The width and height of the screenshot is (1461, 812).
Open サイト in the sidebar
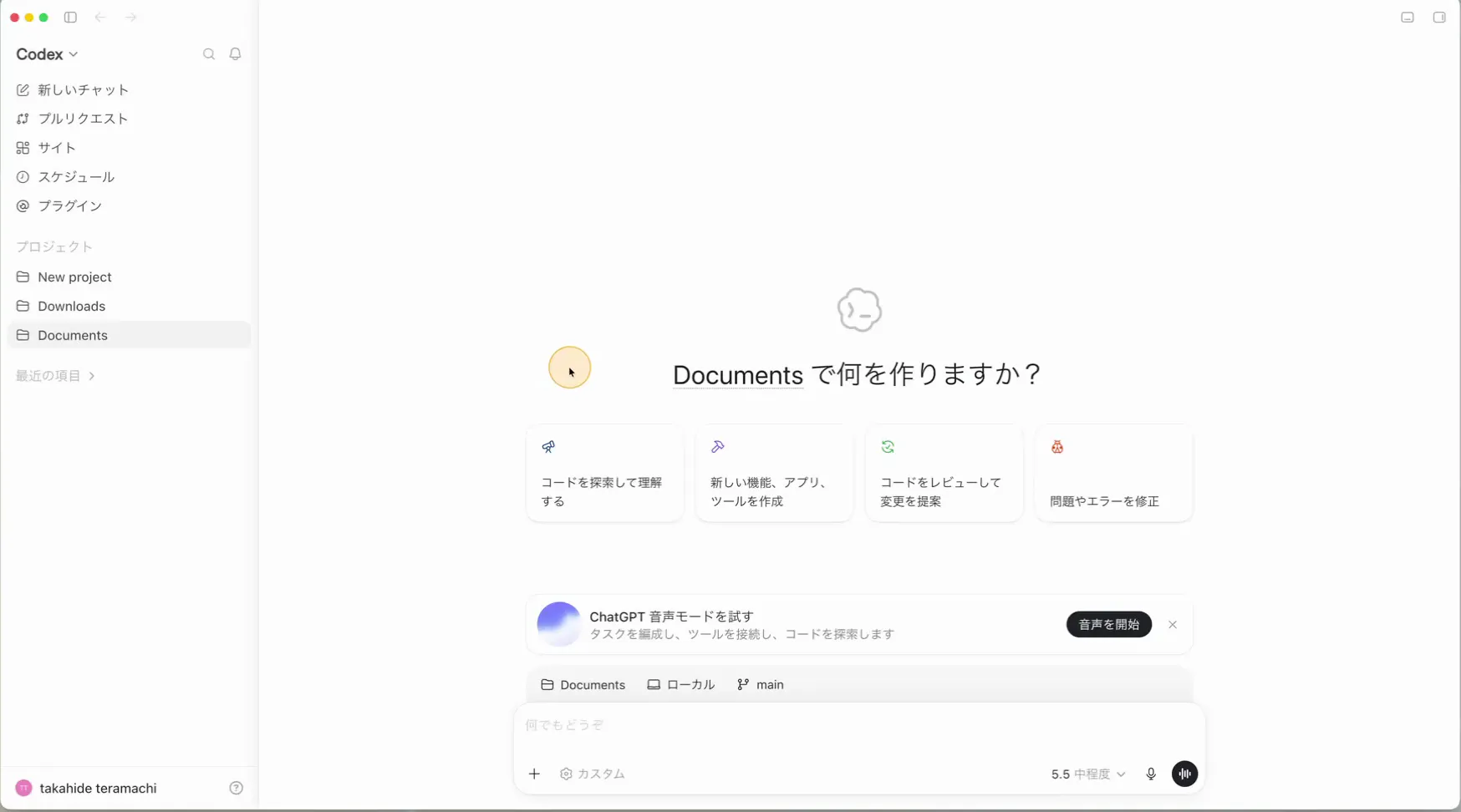[x=129, y=148]
